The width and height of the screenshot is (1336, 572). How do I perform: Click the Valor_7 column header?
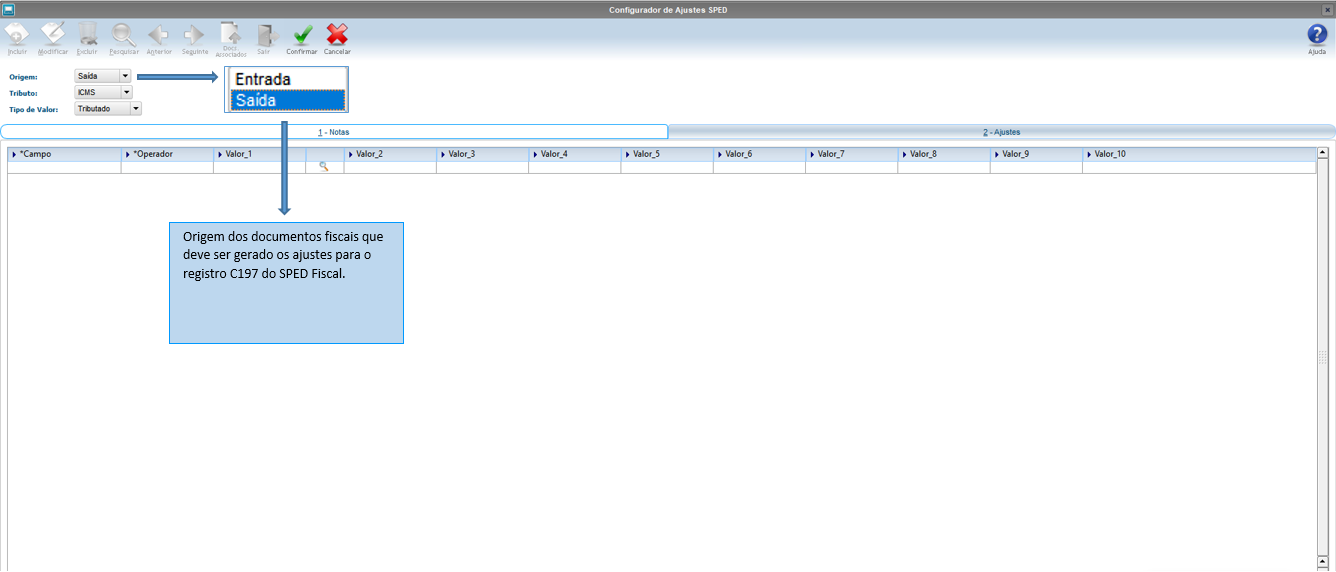click(x=851, y=154)
